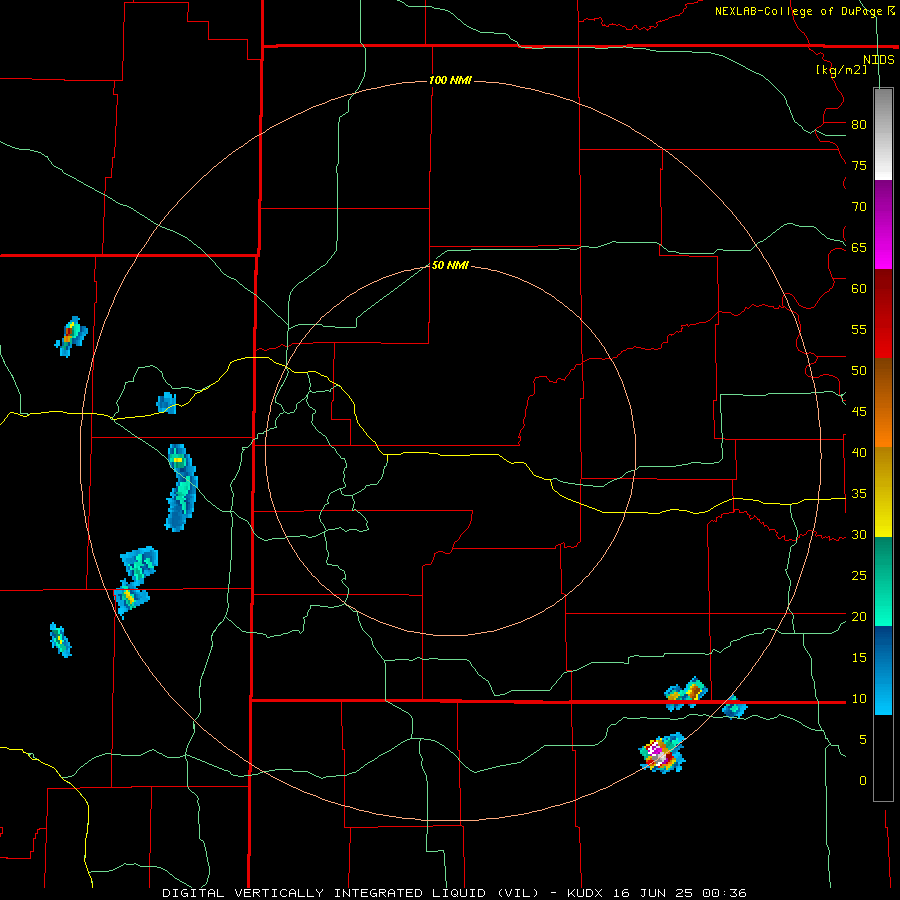Click the NEXLAB-College of DuPage credit text

[798, 11]
